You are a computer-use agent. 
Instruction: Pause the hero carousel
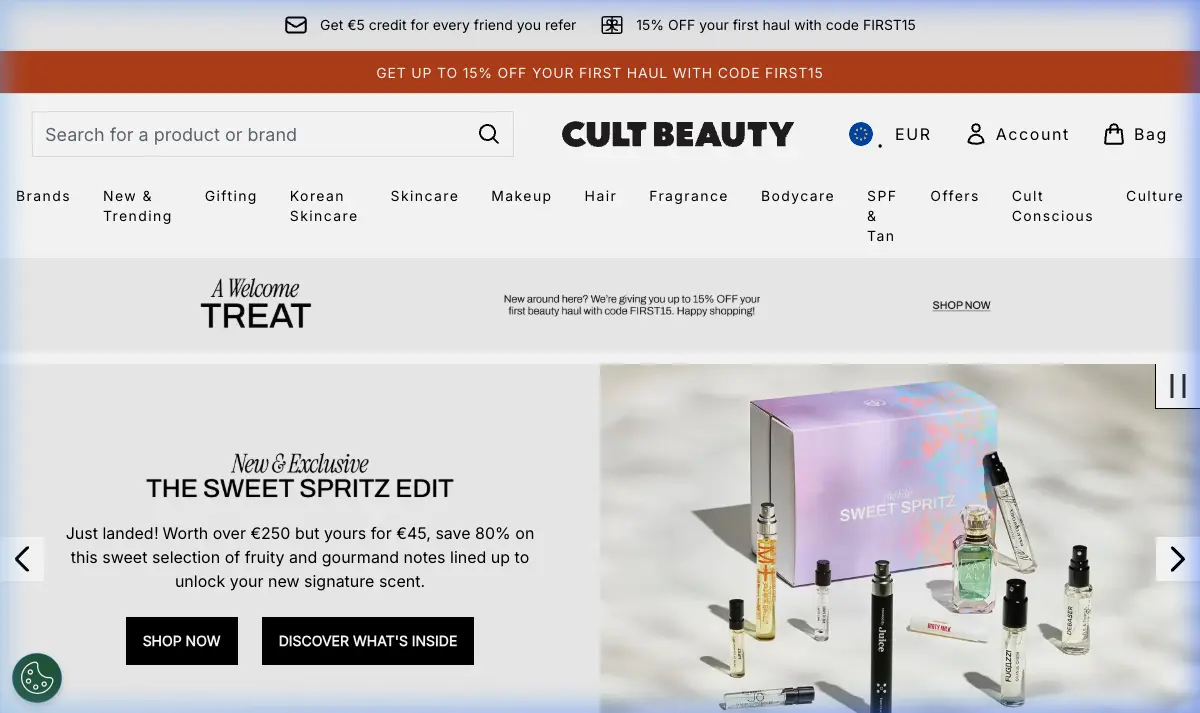[1178, 386]
